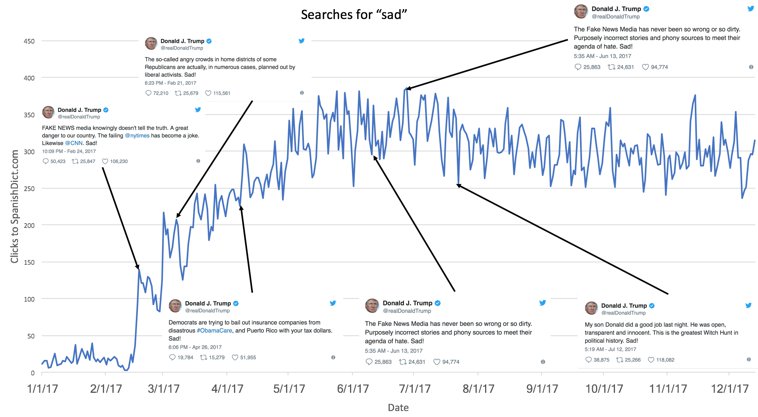The image size is (758, 417).
Task: Reply to the ObamaCare tweet
Action: click(173, 356)
